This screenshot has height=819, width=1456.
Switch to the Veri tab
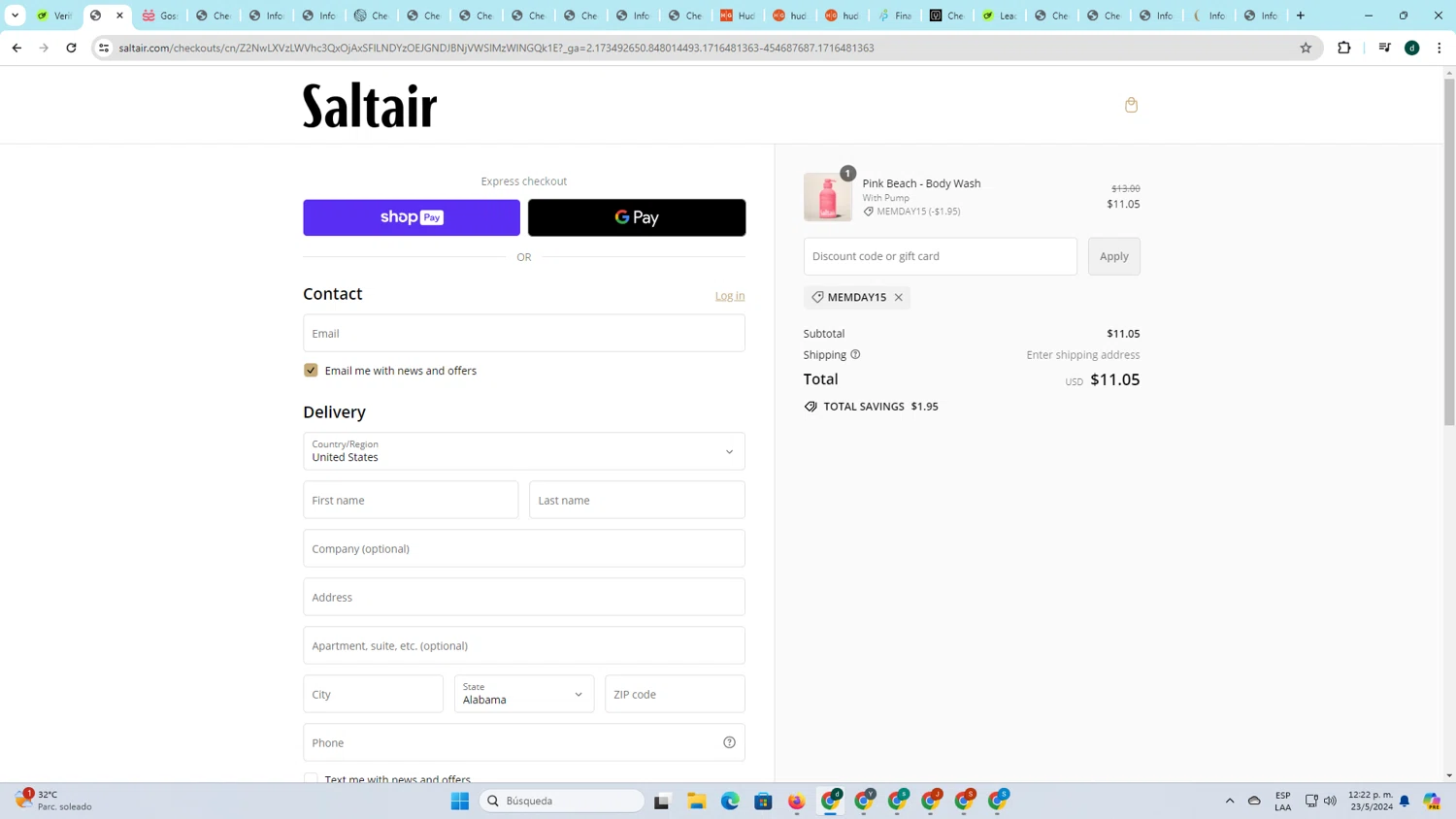pos(54,16)
